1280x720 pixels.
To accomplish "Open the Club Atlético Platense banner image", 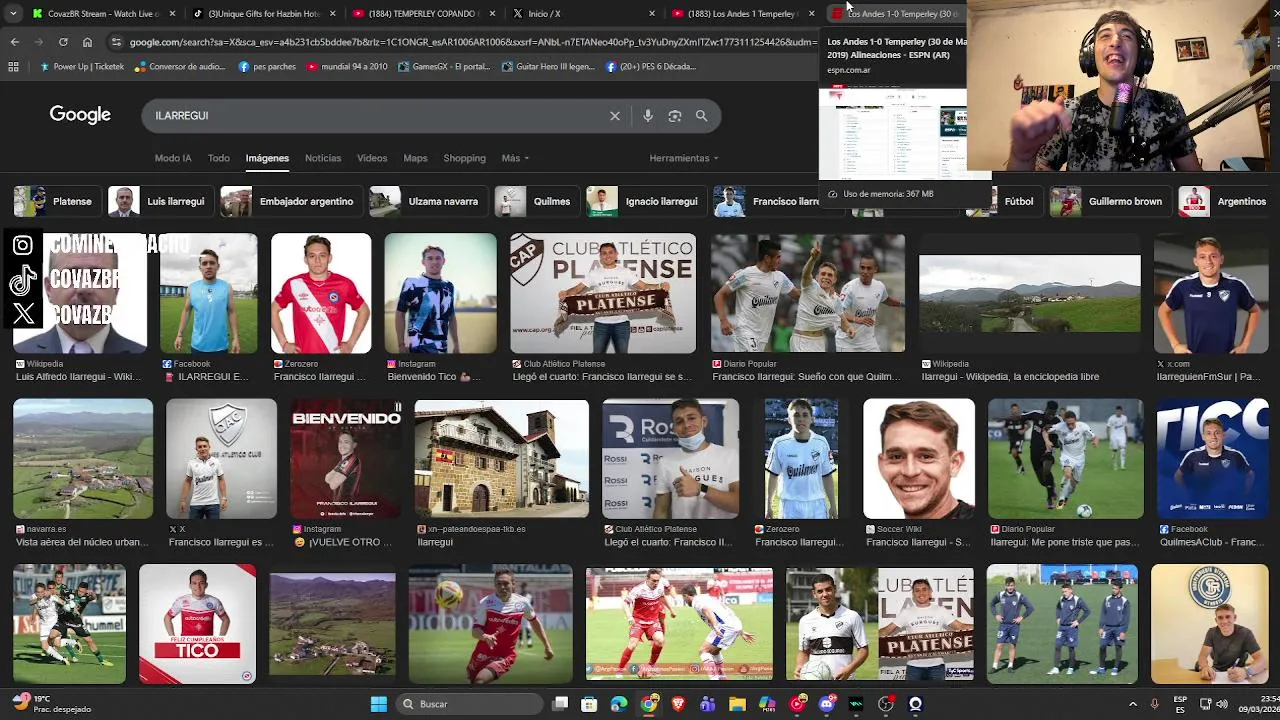I will pyautogui.click(x=603, y=294).
